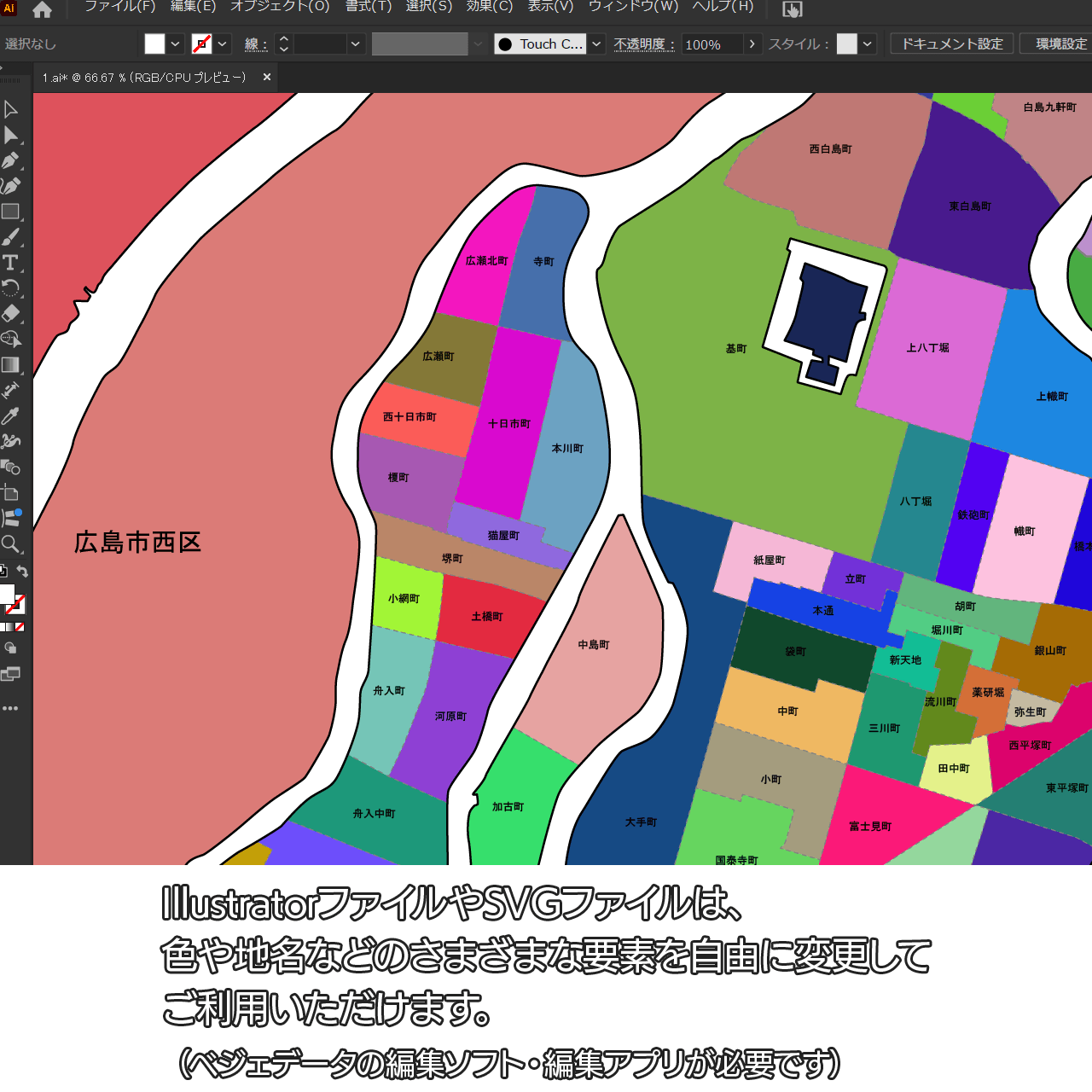Screen dimensions: 1092x1092
Task: Set fill to None in toolbox
Action: [20, 627]
